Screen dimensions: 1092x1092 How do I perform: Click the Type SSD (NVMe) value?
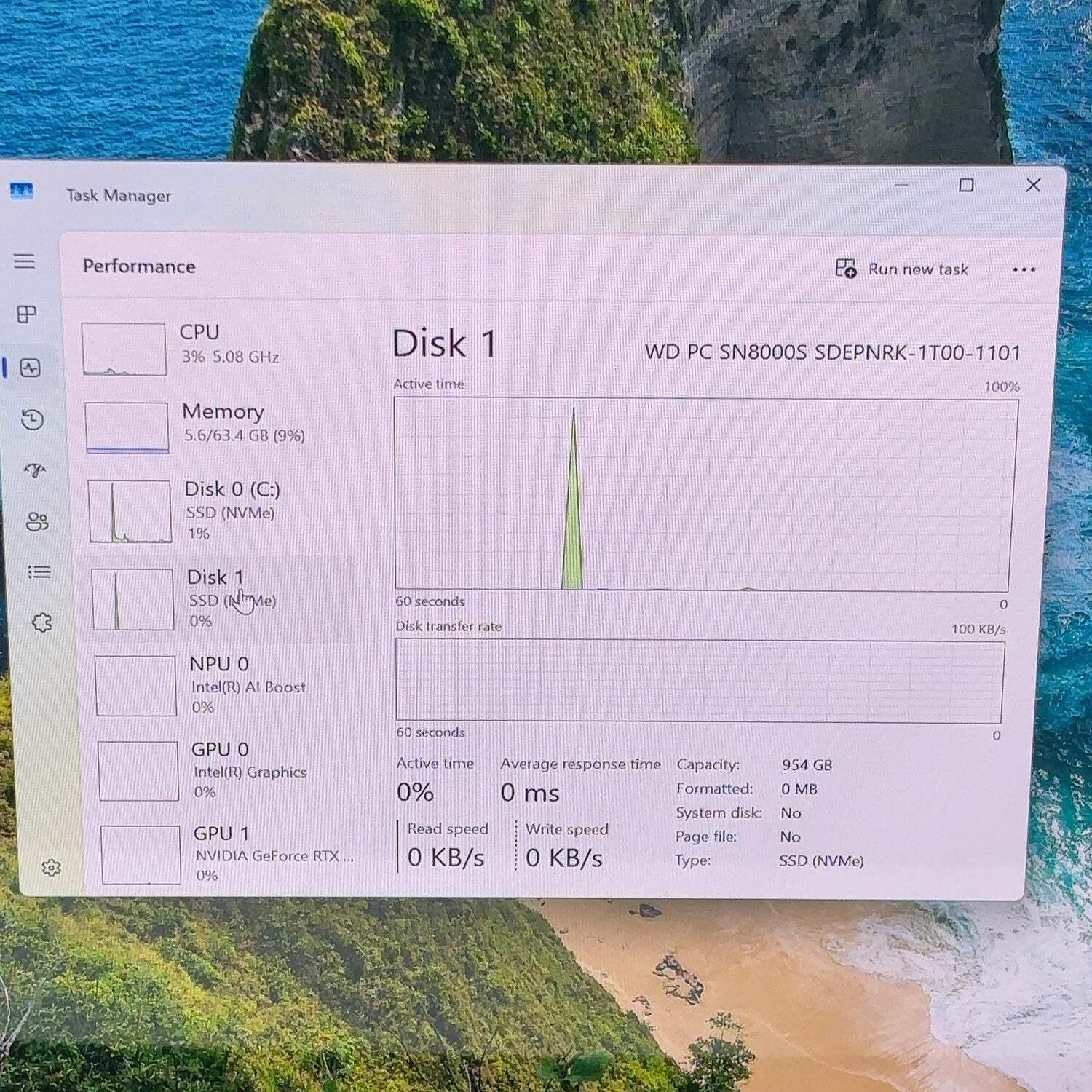tap(821, 861)
